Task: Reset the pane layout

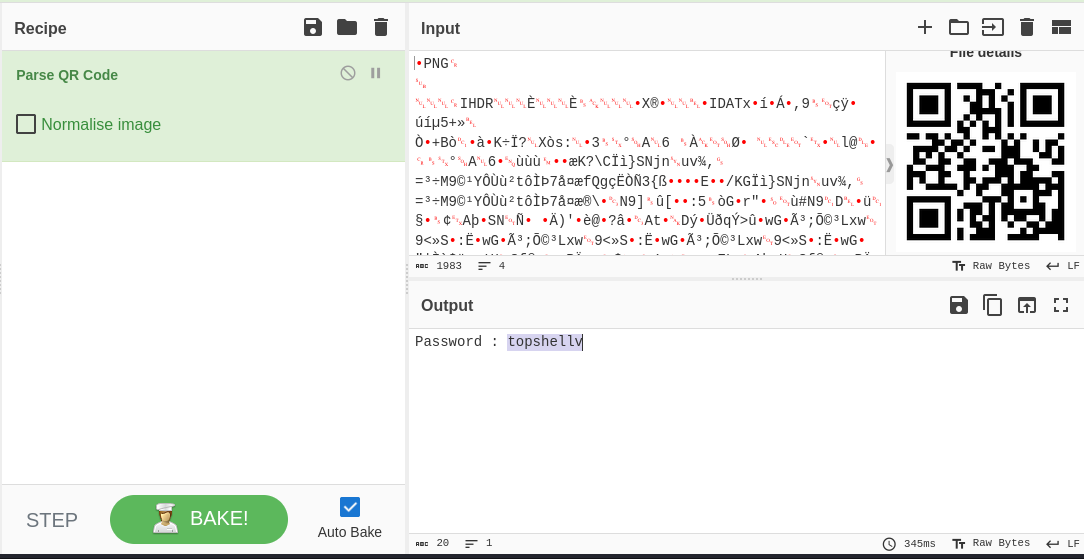Action: (1061, 27)
